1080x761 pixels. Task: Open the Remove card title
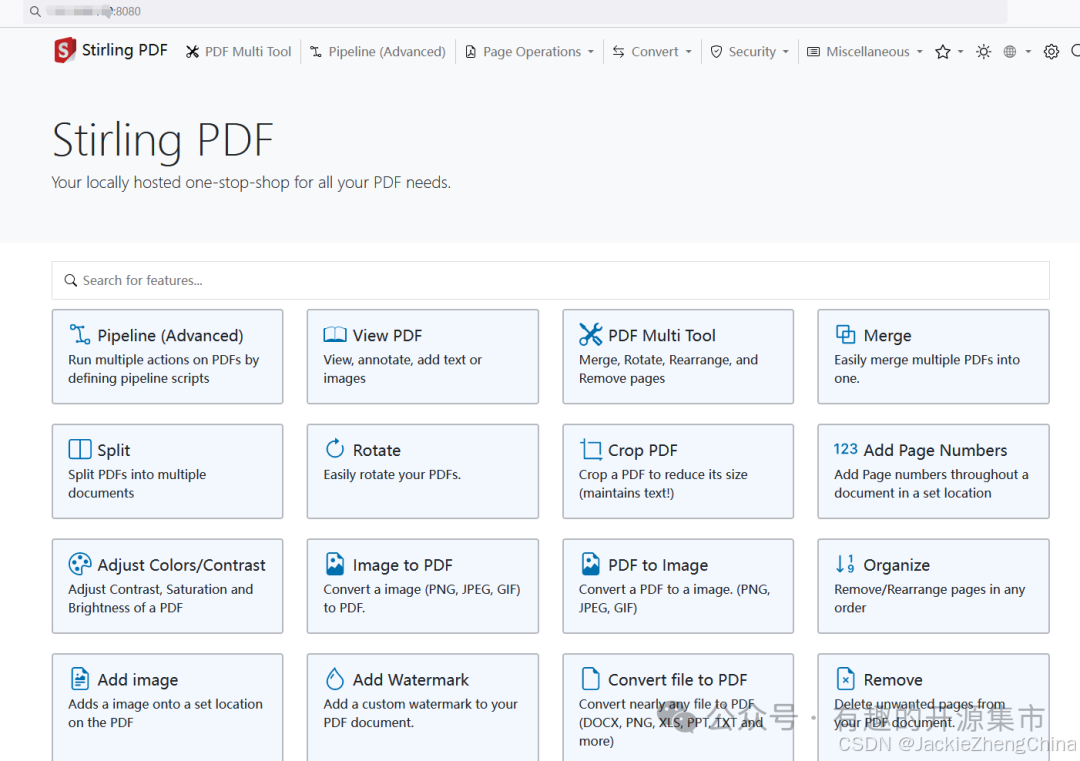tap(893, 680)
